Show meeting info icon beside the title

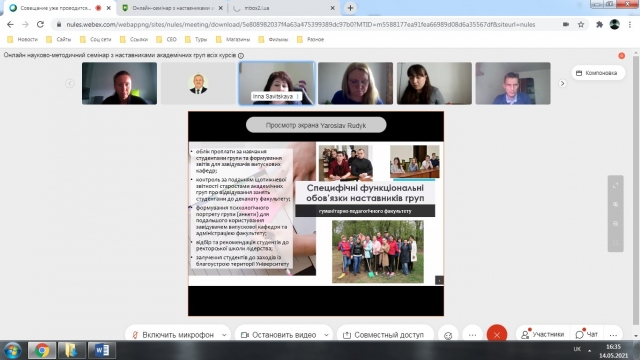[241, 56]
